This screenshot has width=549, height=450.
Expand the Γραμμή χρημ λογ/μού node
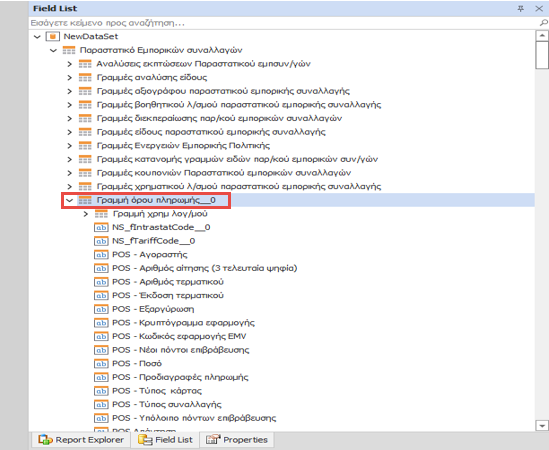(x=85, y=214)
